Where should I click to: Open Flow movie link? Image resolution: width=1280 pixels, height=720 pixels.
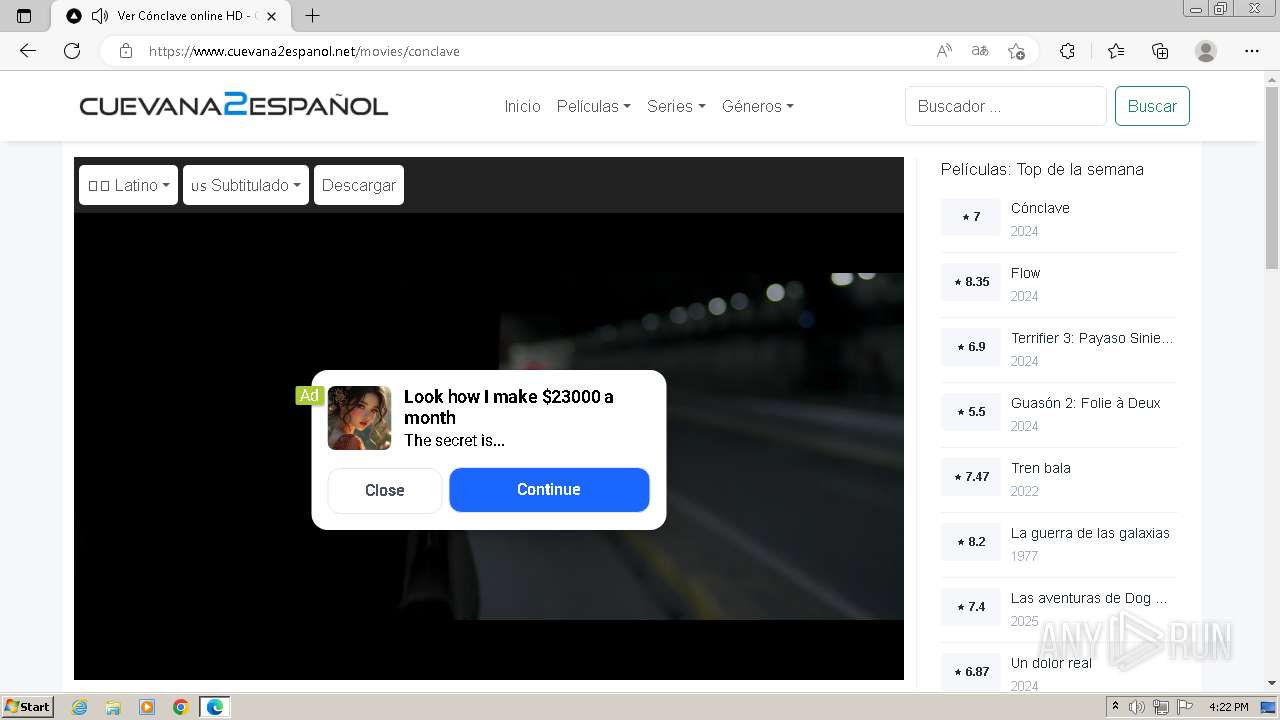tap(1025, 273)
